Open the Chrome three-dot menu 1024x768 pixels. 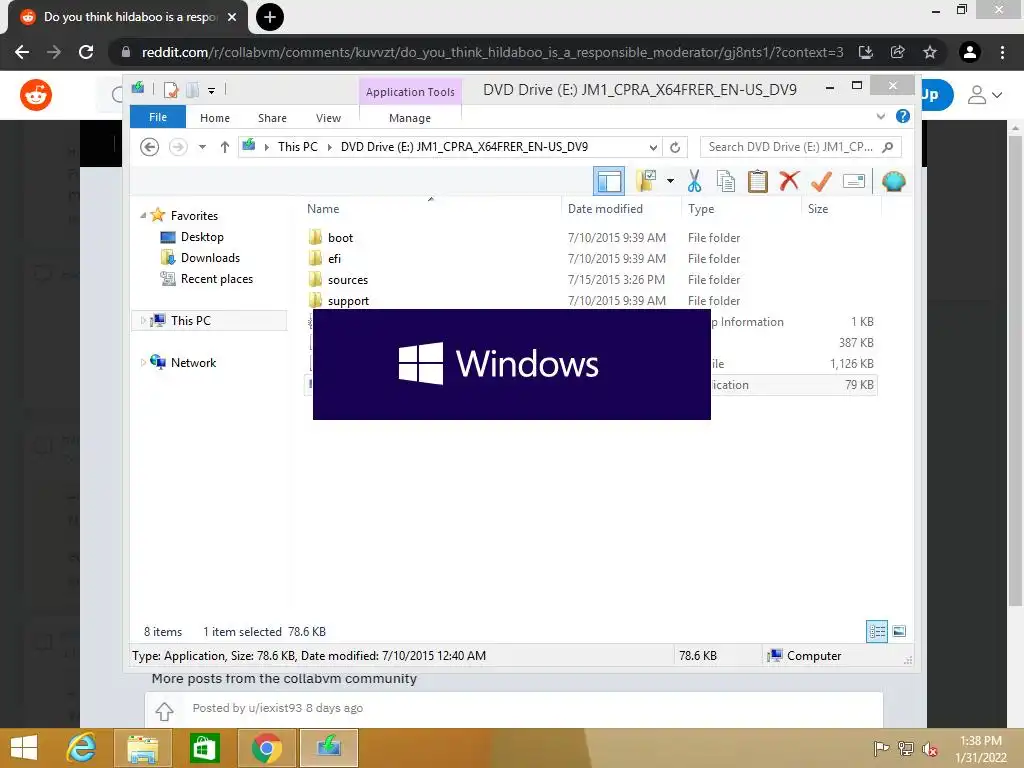click(1002, 52)
